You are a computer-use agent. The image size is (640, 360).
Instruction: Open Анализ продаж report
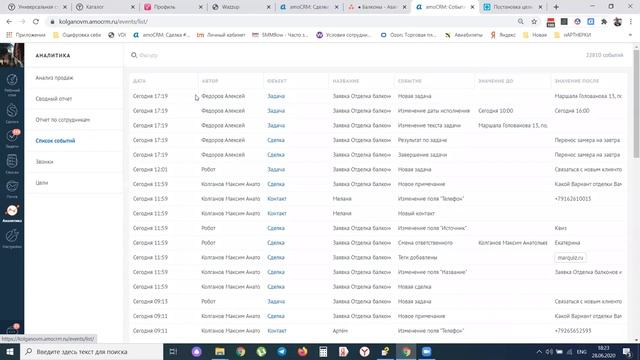[x=54, y=78]
